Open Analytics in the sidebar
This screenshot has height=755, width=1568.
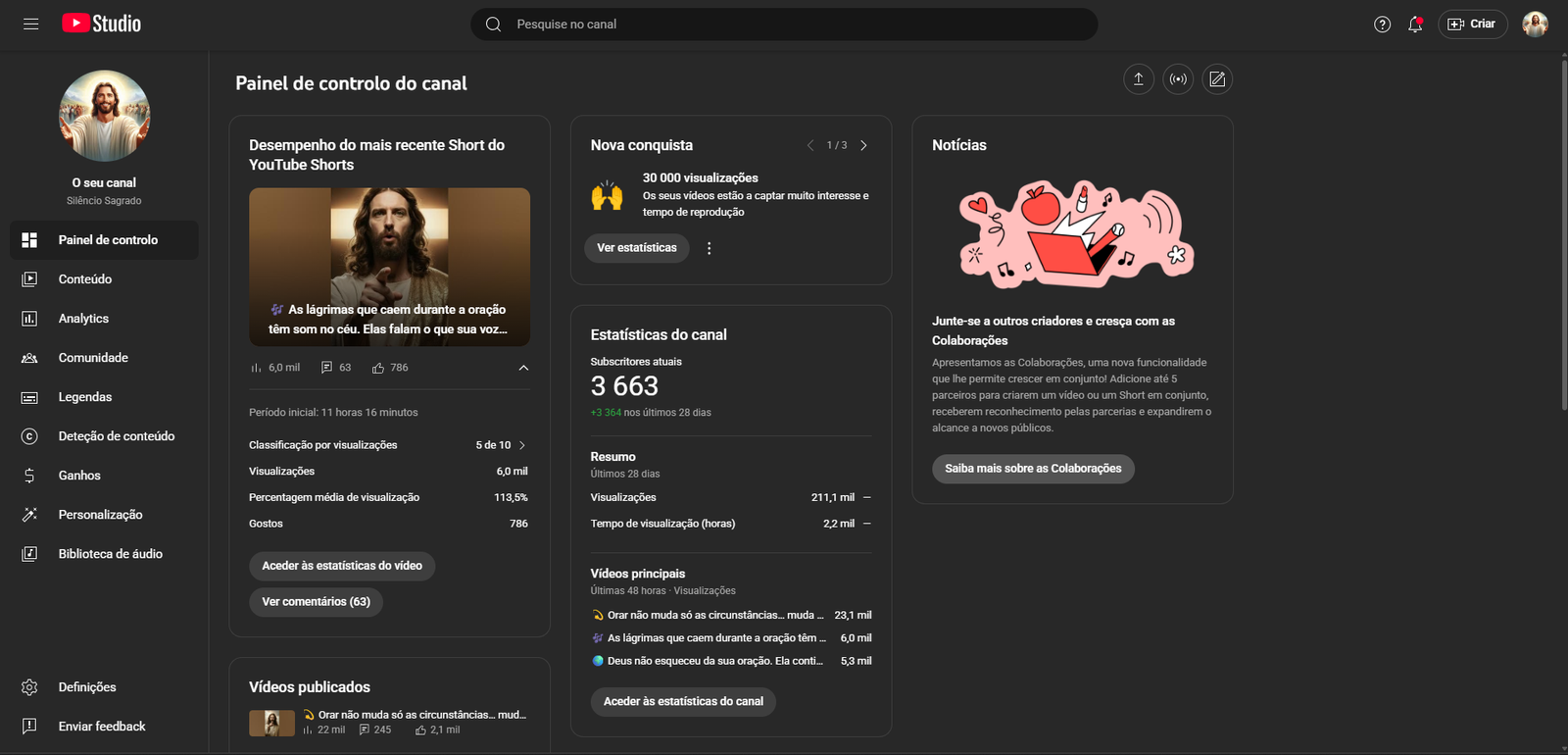pos(83,319)
